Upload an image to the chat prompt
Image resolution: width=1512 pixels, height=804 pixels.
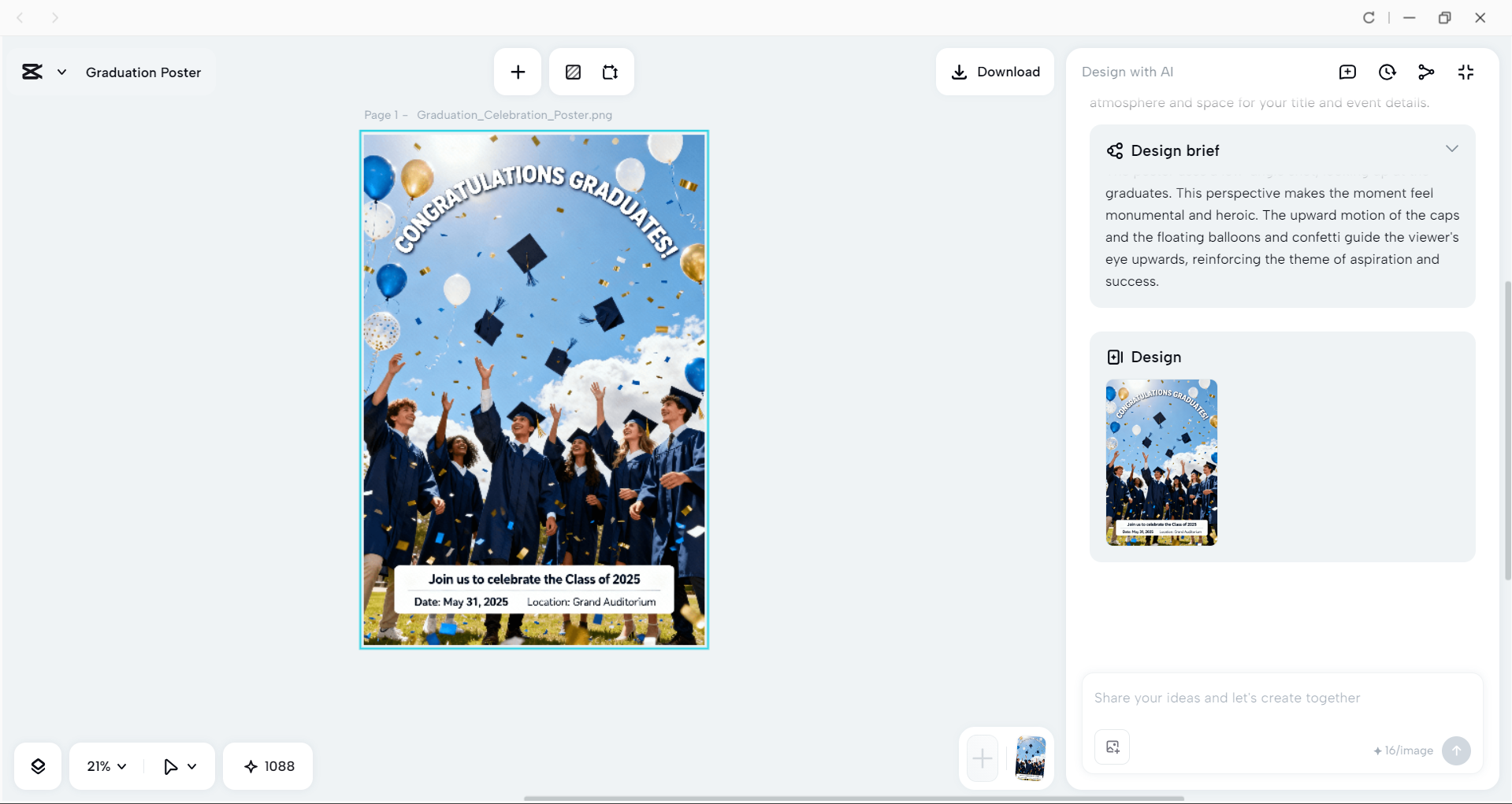(1111, 747)
